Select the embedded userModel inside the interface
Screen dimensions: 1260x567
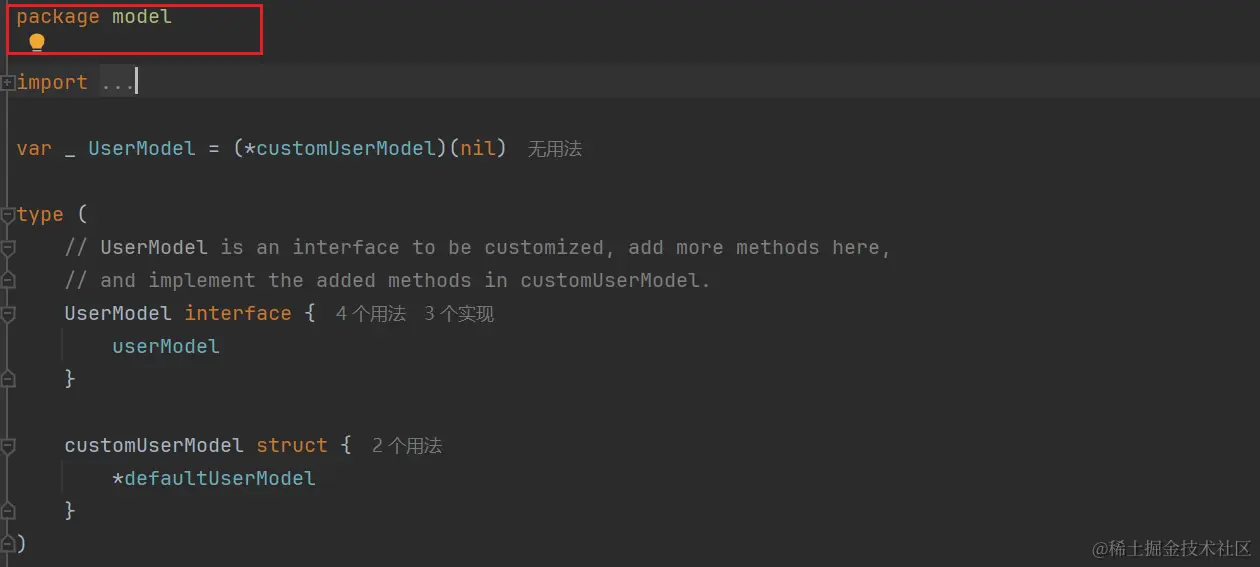[166, 347]
